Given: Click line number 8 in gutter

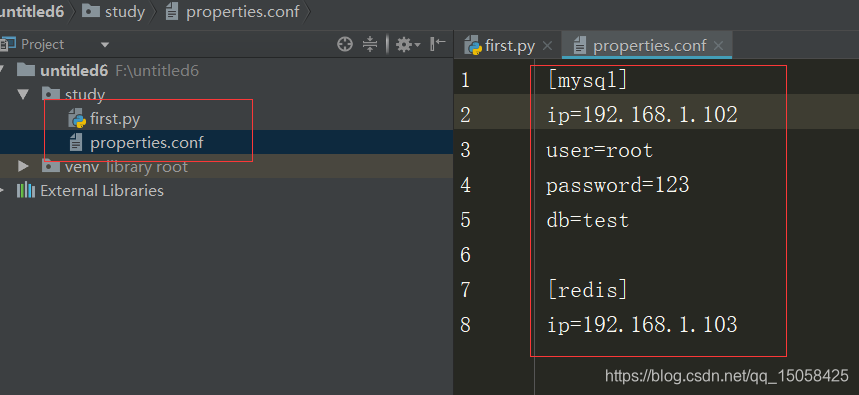Looking at the screenshot, I should point(466,325).
